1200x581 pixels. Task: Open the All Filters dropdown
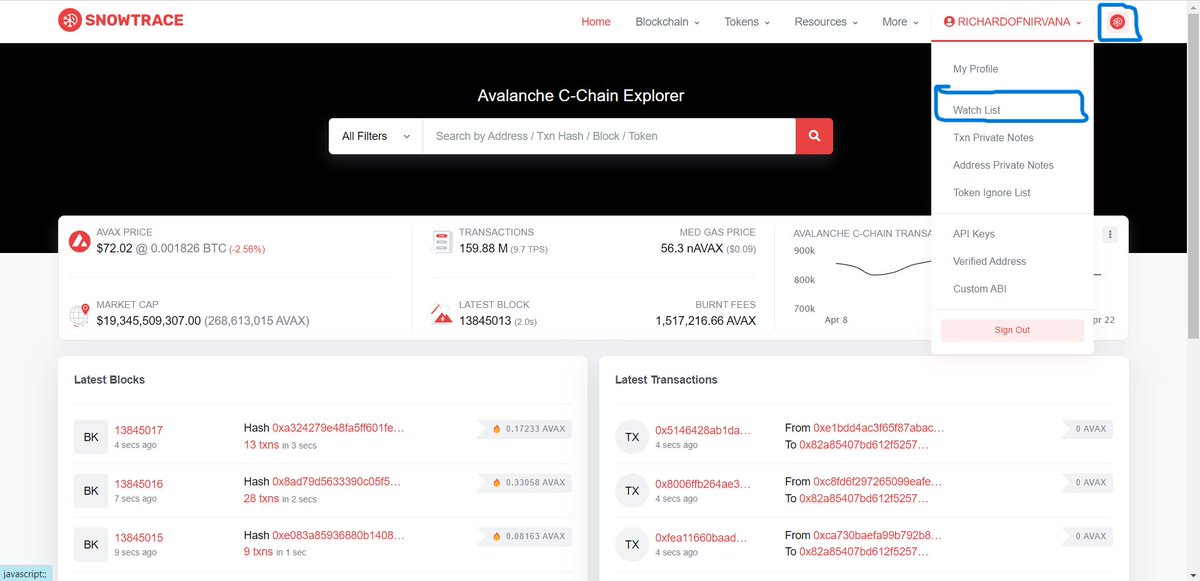click(376, 136)
